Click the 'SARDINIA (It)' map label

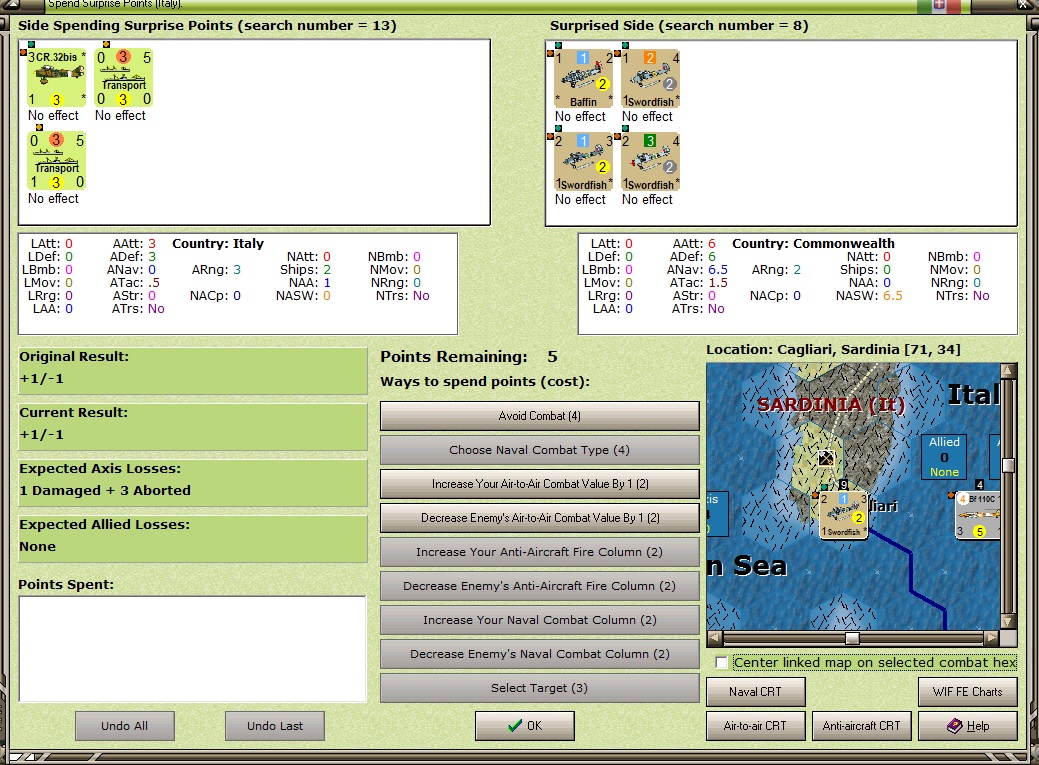tap(831, 404)
